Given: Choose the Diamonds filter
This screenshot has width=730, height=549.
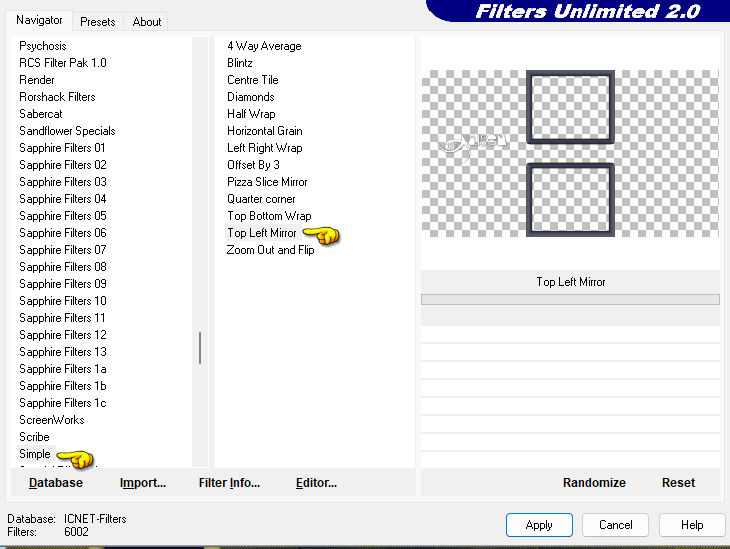Looking at the screenshot, I should pyautogui.click(x=250, y=97).
